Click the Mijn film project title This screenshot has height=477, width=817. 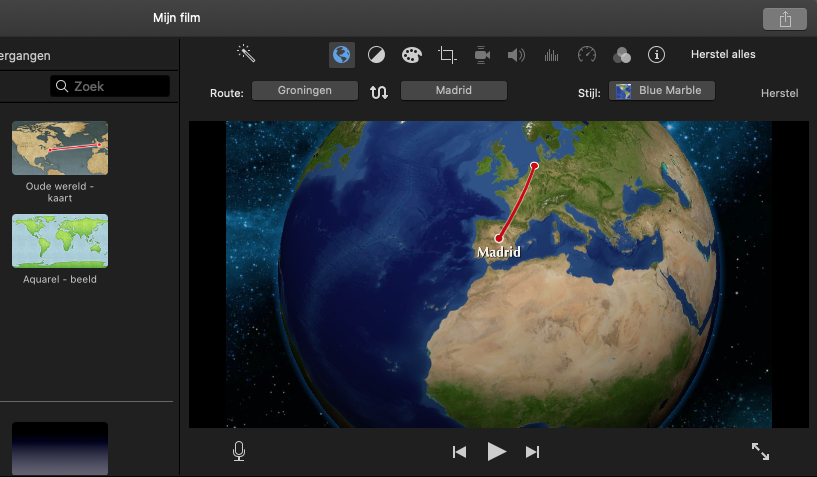[177, 18]
